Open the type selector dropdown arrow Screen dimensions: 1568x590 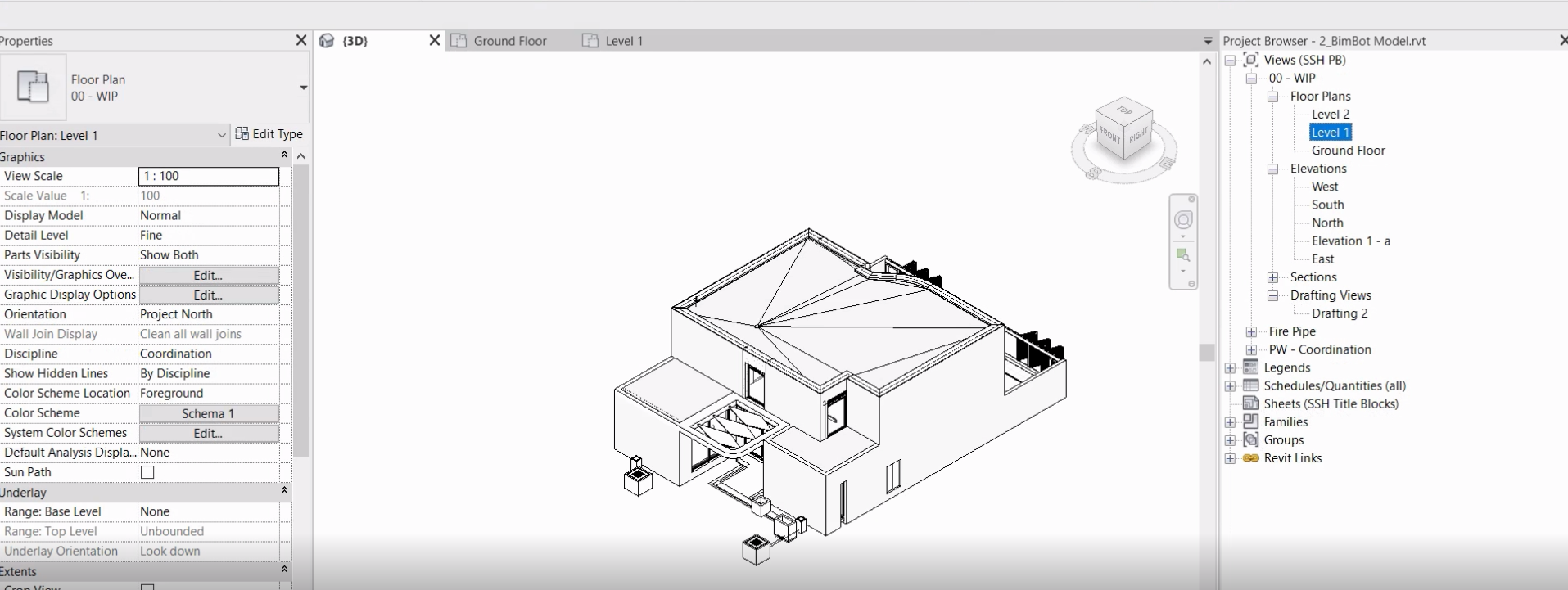point(303,88)
